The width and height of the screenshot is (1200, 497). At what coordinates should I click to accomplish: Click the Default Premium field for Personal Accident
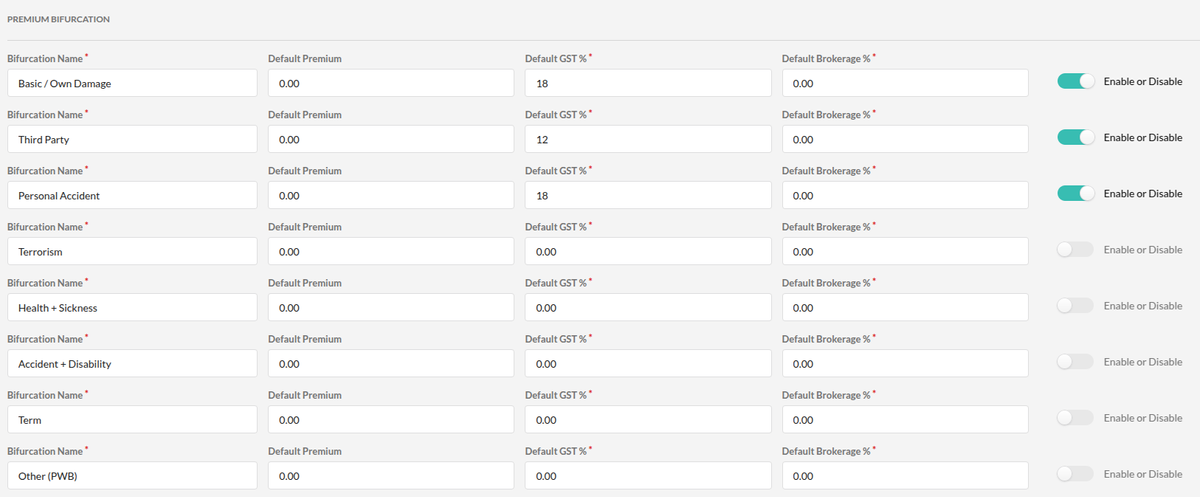390,195
